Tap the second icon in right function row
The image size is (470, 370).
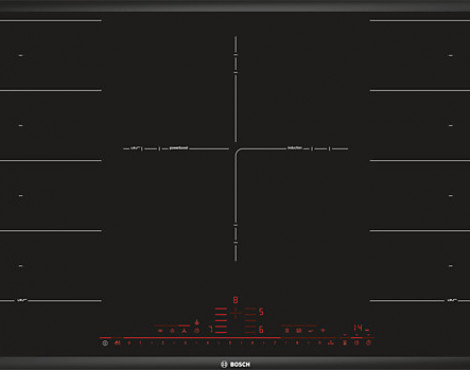[299, 330]
